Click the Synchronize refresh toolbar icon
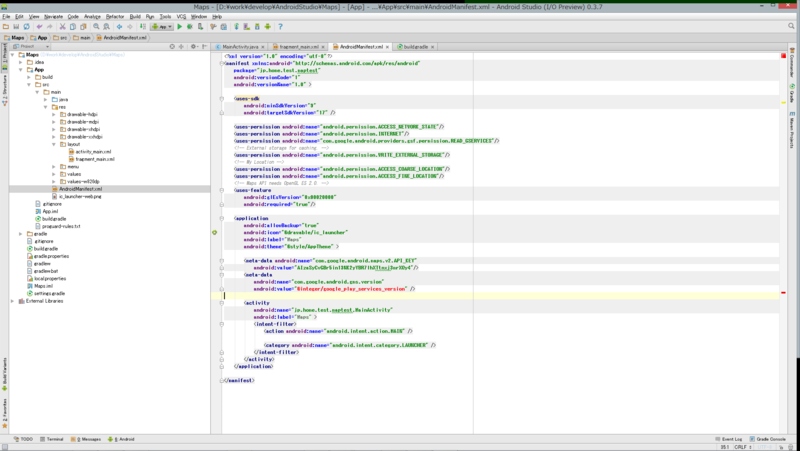Viewport: 800px width, 451px height. (27, 27)
